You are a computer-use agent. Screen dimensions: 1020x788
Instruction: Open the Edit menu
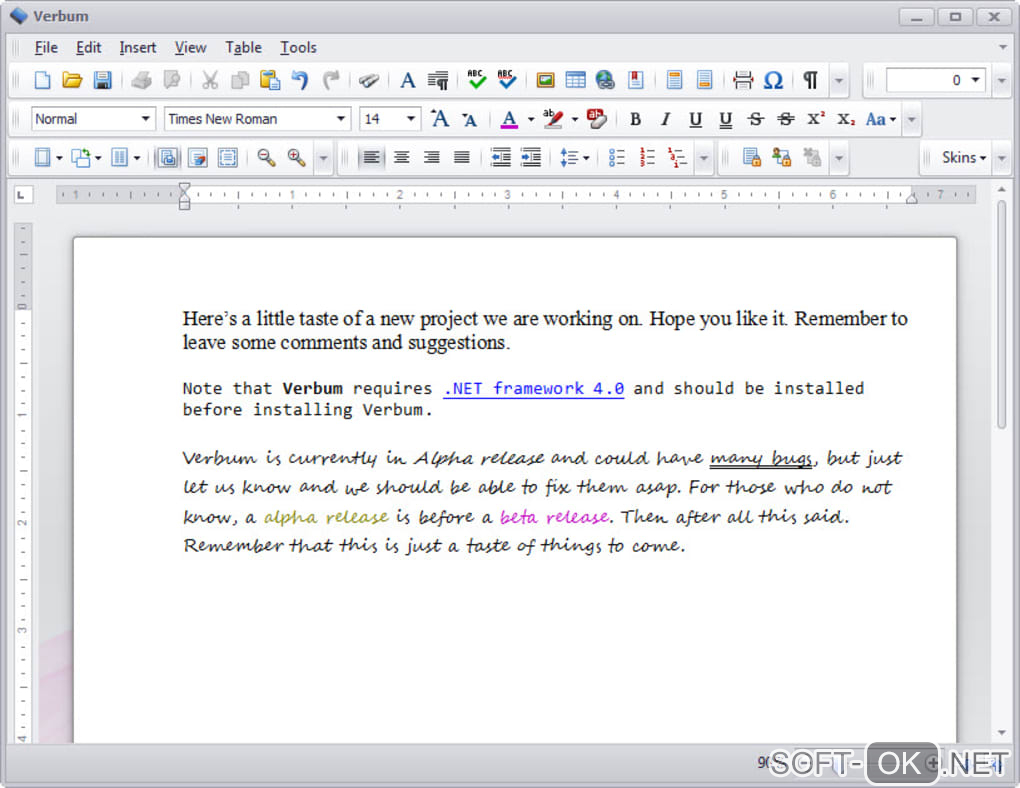[88, 48]
